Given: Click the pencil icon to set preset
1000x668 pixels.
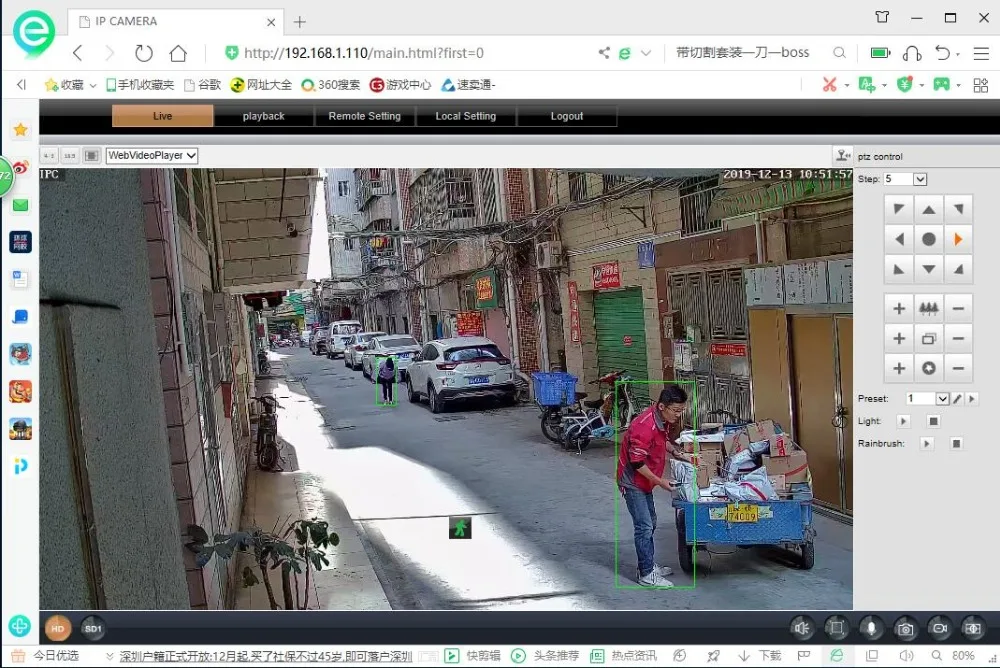Looking at the screenshot, I should click(957, 399).
